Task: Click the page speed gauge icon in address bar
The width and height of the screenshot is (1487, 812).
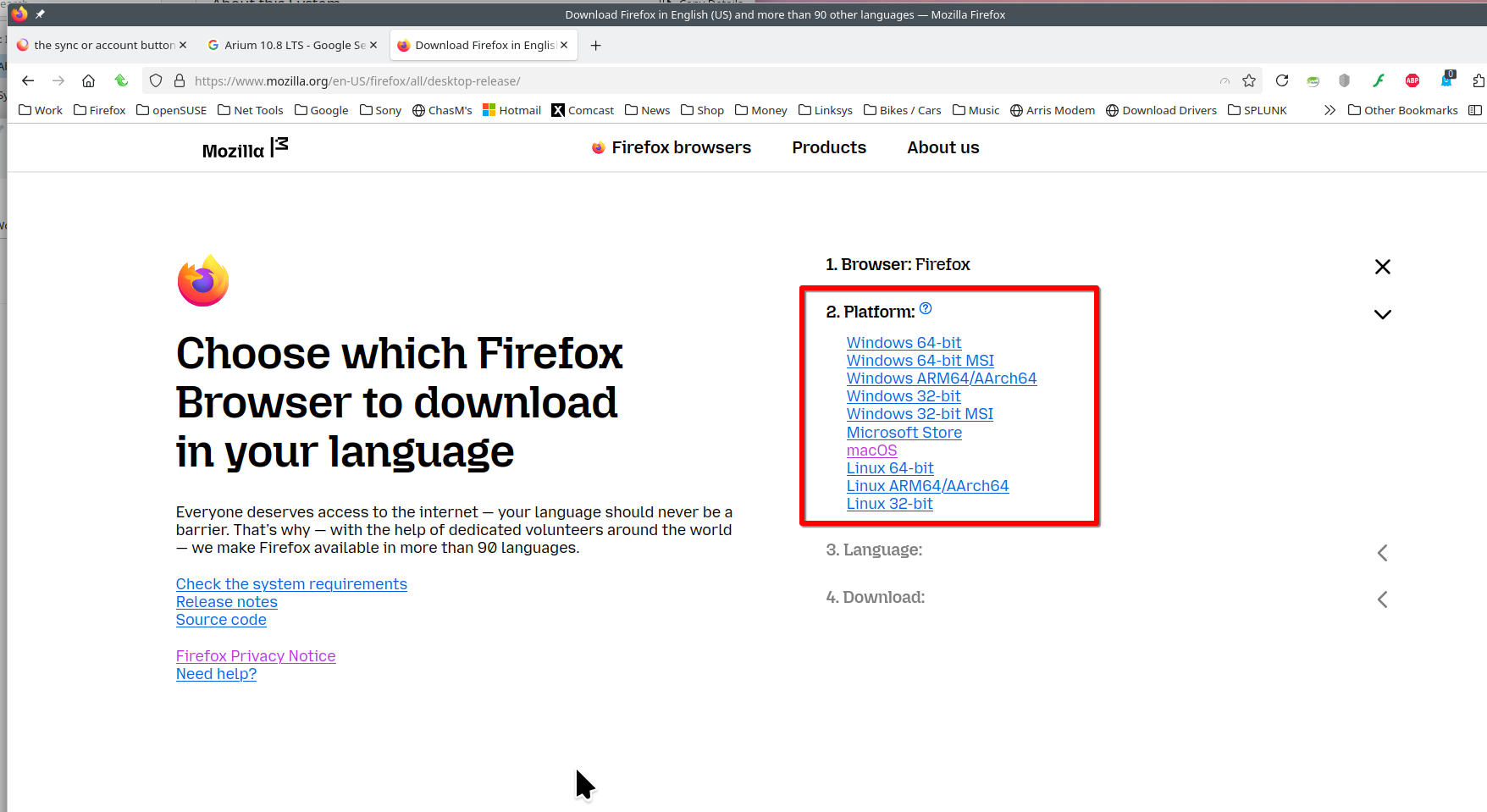Action: point(1224,81)
